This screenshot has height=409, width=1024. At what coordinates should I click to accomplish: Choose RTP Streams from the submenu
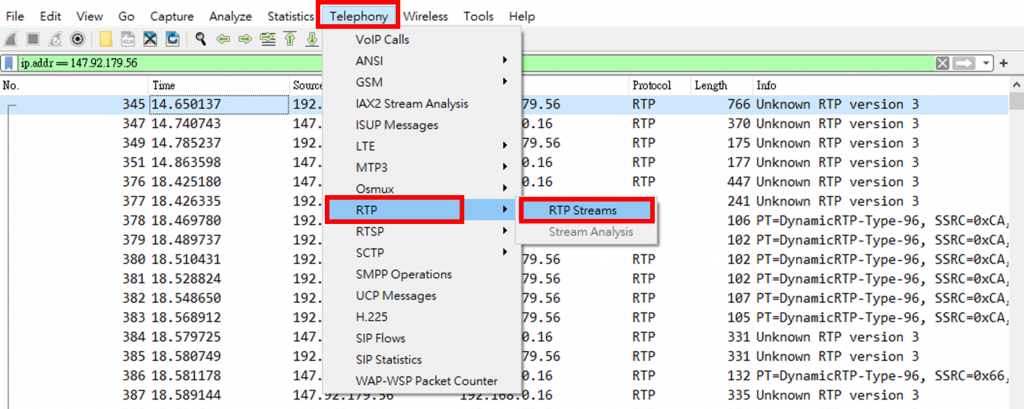click(586, 210)
